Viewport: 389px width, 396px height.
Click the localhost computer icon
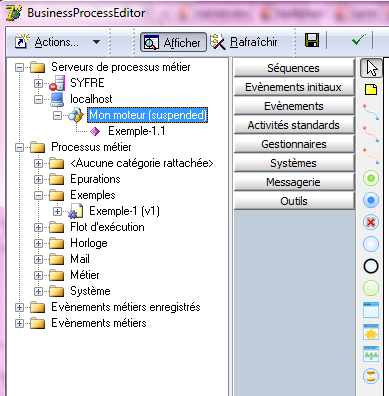pyautogui.click(x=57, y=99)
